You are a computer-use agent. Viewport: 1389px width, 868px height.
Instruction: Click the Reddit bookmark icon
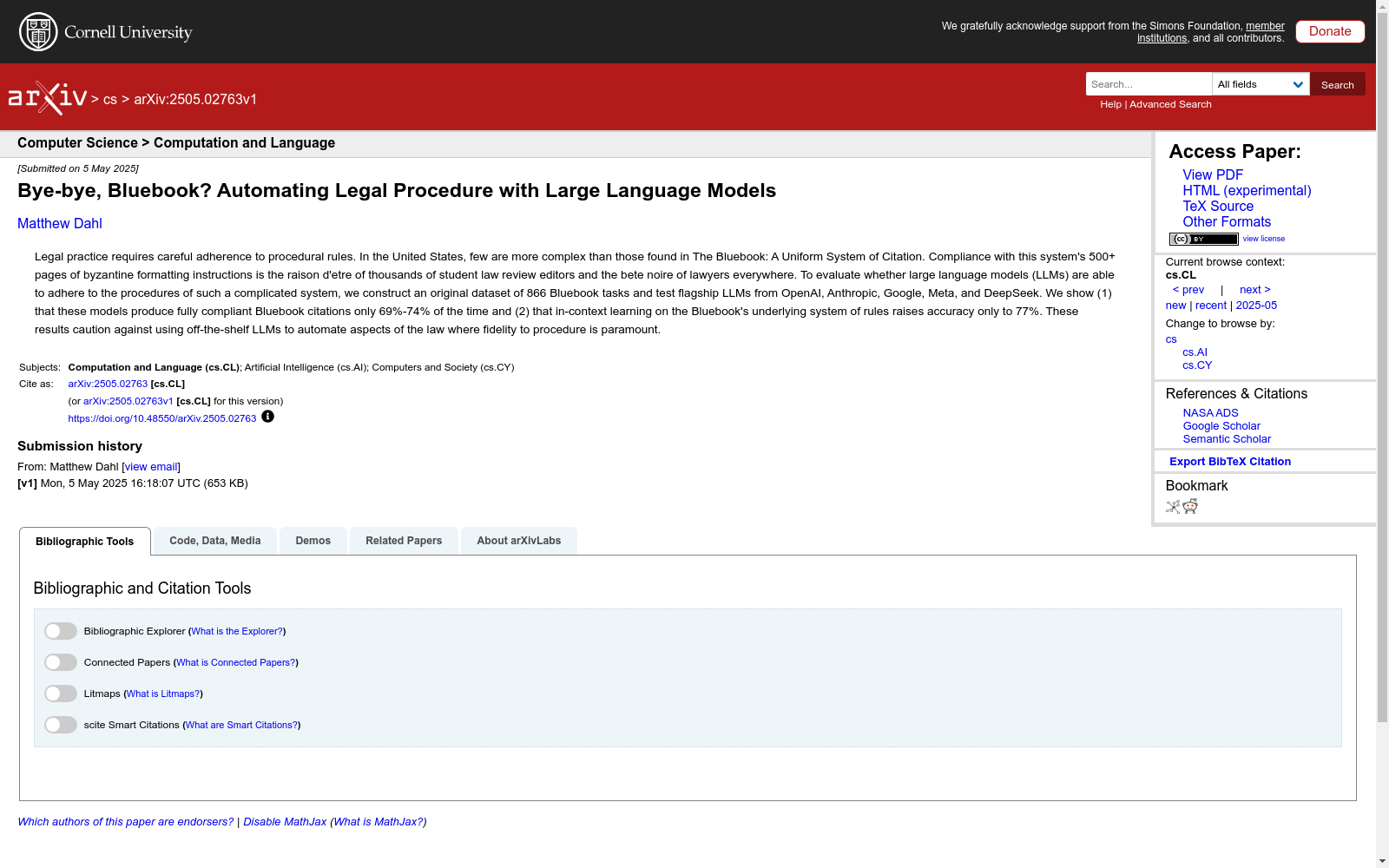tap(1190, 507)
